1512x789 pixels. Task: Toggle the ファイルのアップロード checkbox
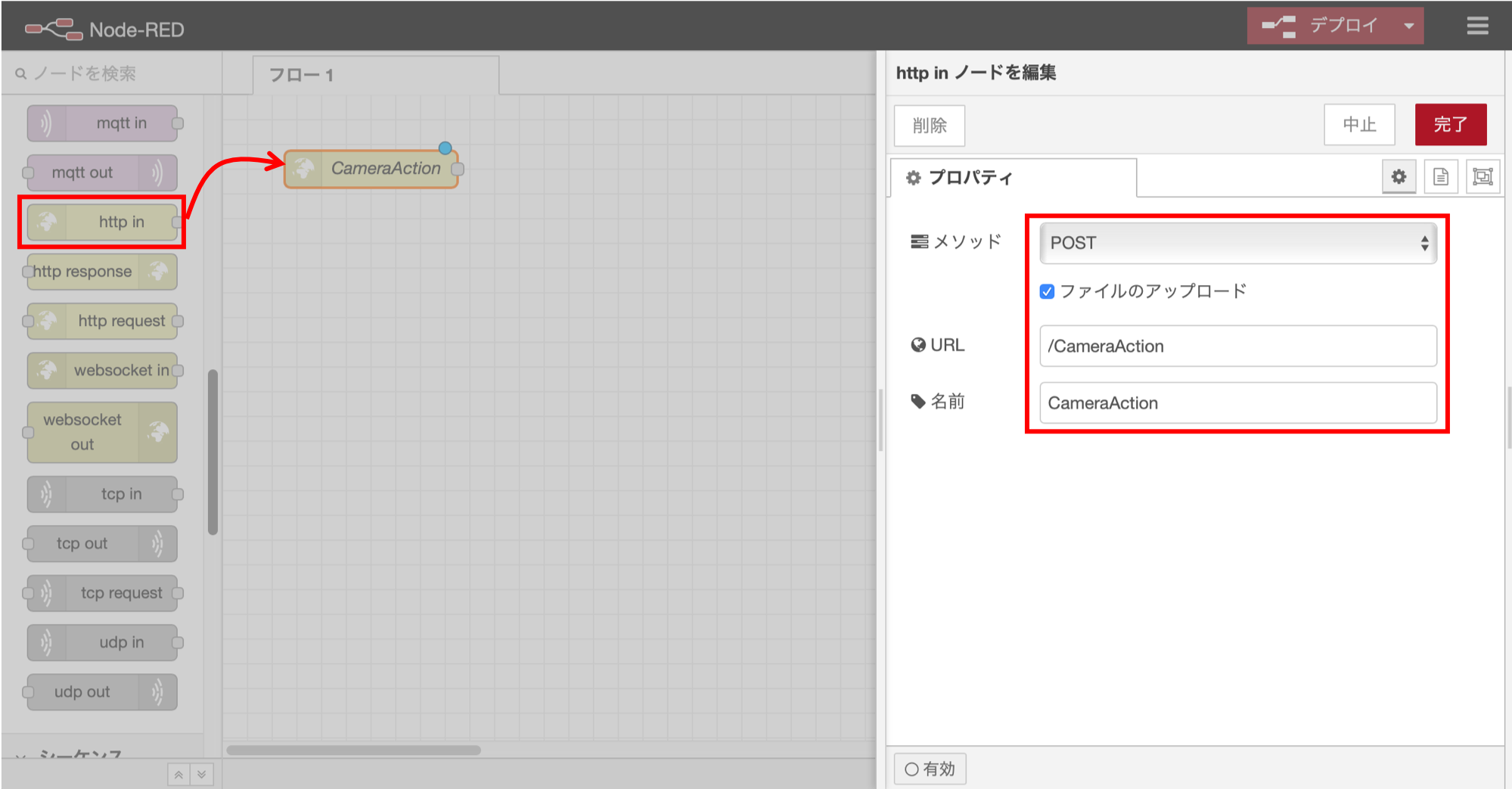pos(1047,292)
